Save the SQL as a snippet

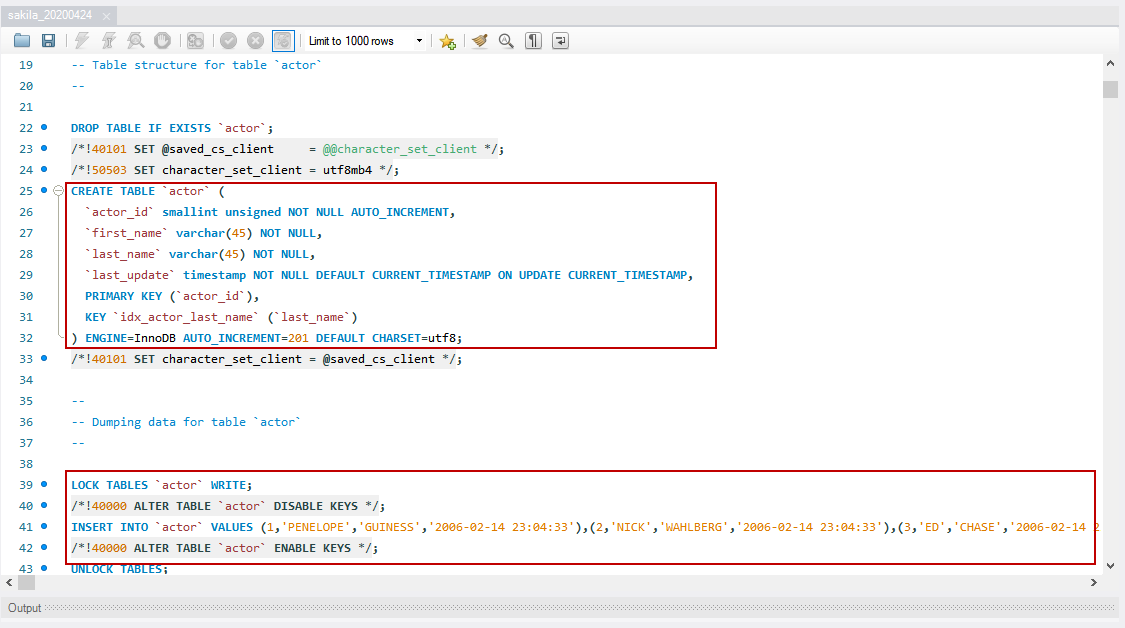(447, 40)
